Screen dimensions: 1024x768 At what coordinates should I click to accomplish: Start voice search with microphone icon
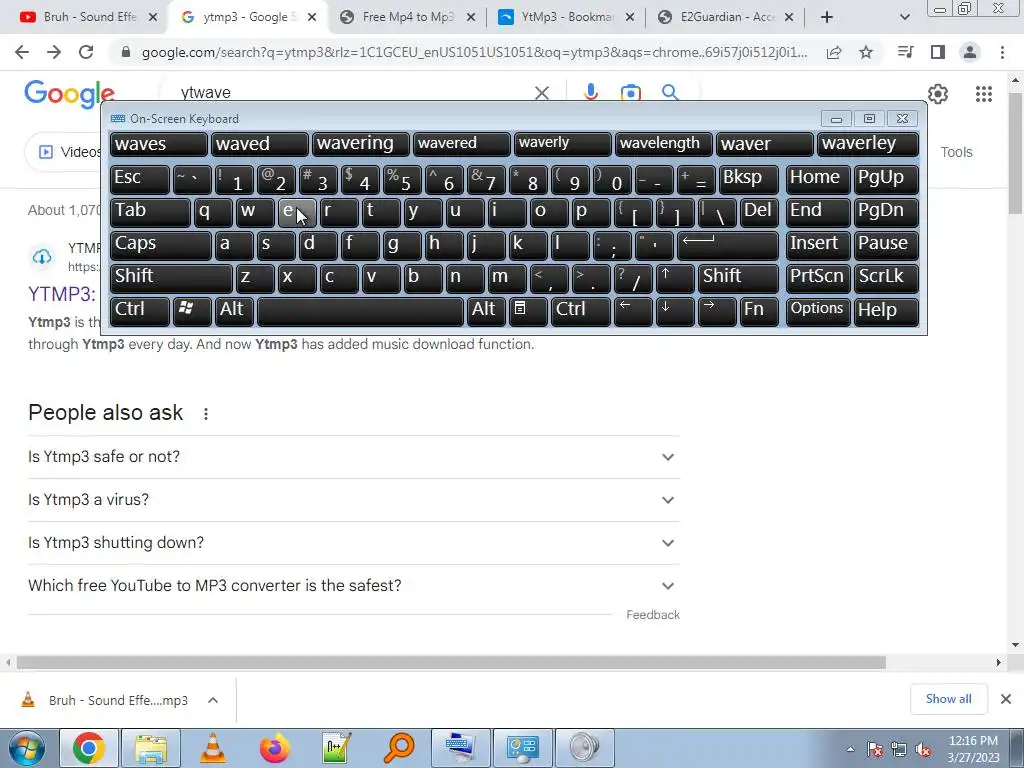[x=590, y=93]
